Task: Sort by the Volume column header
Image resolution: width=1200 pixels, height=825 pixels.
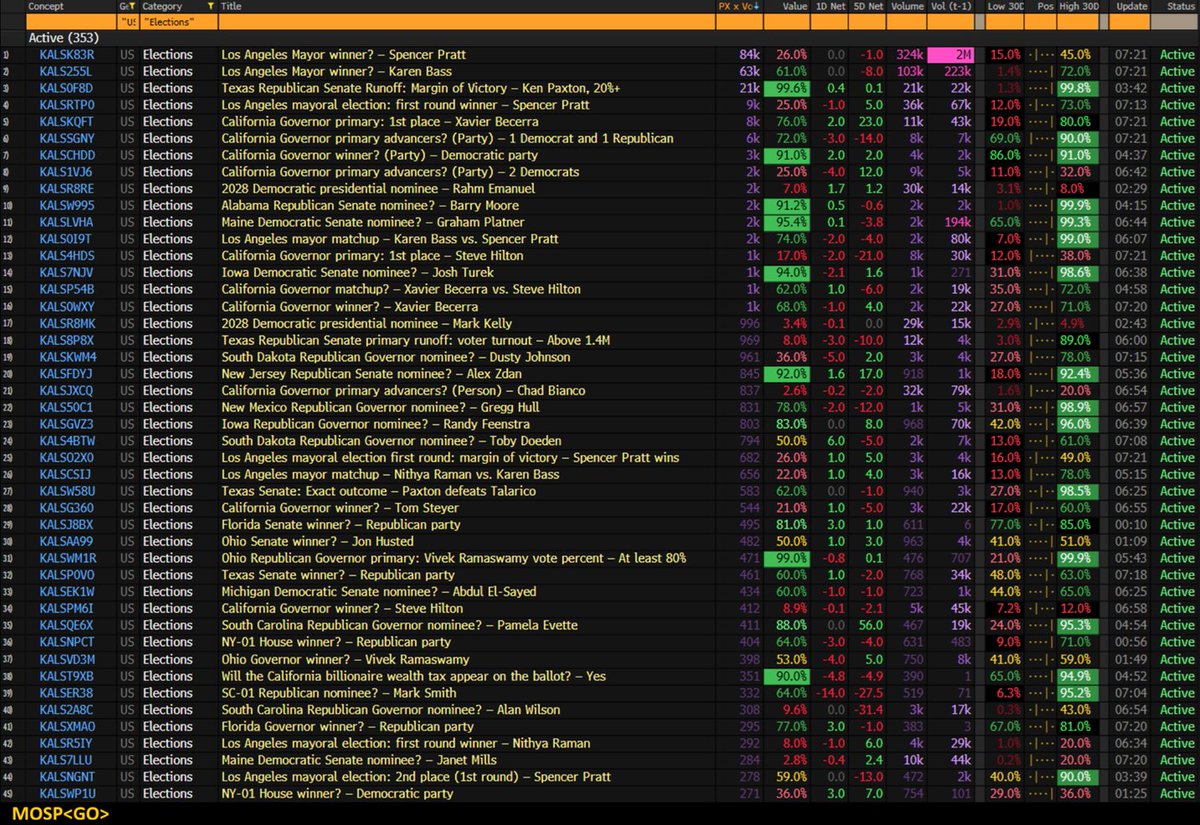Action: (907, 6)
